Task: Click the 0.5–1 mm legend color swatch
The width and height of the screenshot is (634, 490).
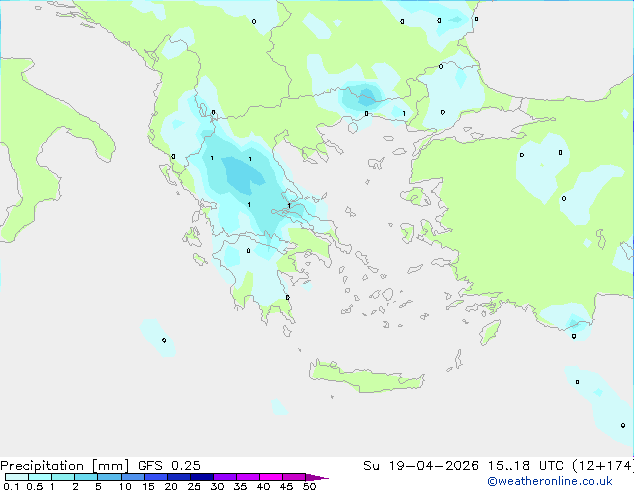Action: click(40, 477)
